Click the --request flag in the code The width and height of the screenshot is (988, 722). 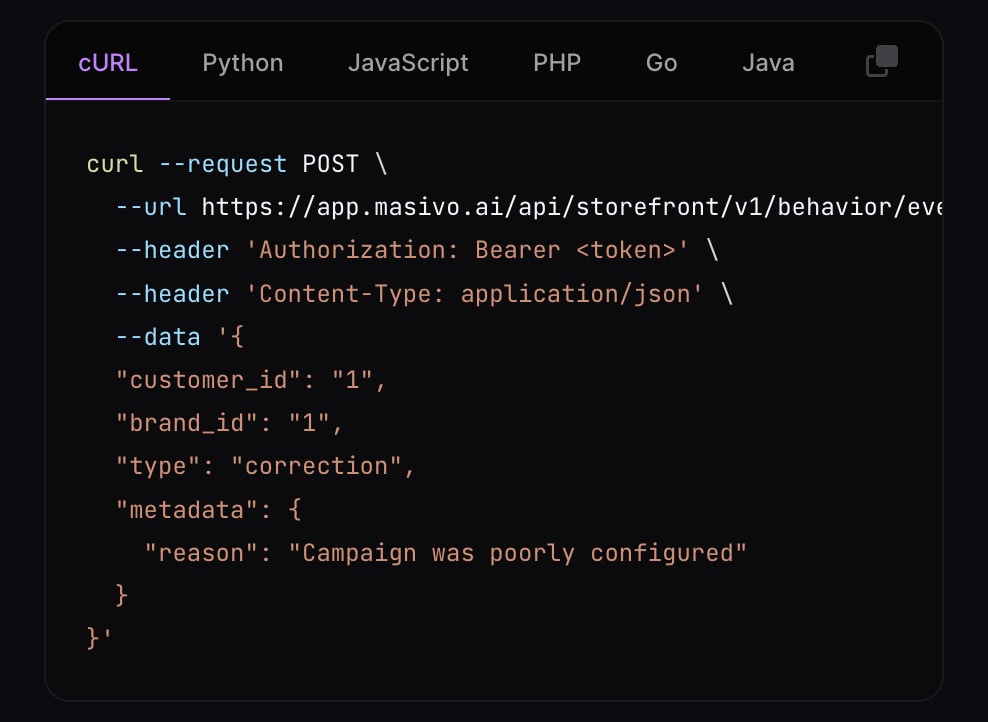pos(223,164)
